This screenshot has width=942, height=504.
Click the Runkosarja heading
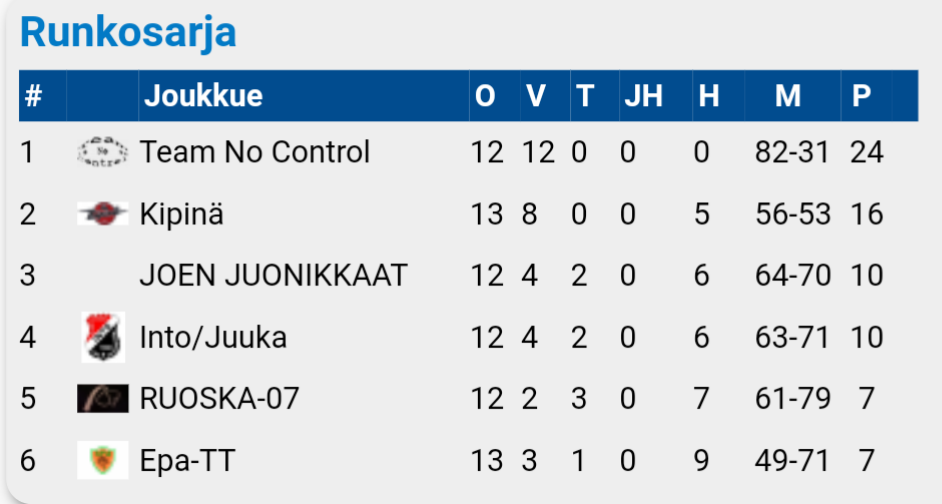(x=128, y=32)
